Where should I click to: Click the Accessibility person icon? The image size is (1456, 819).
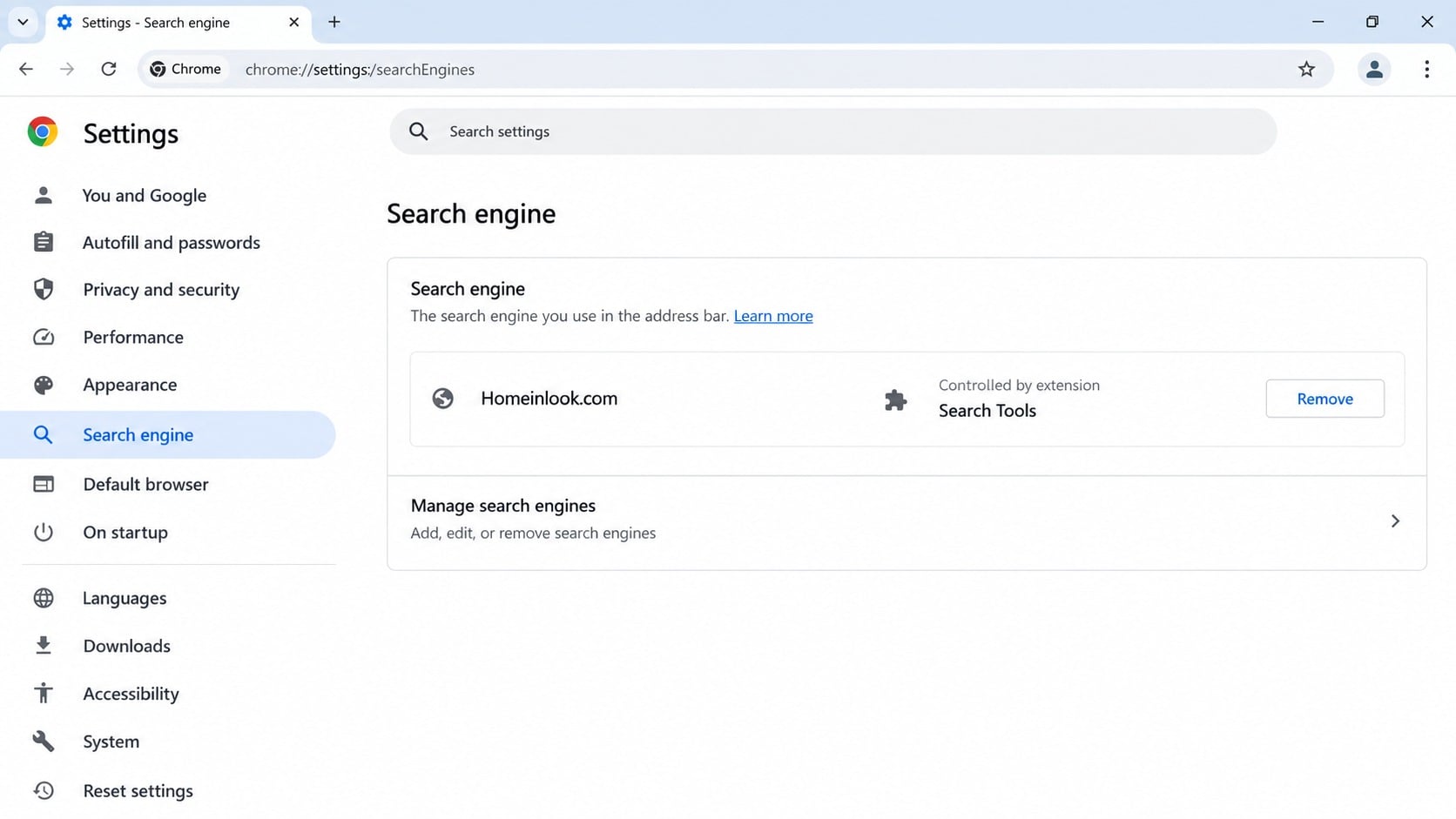tap(44, 694)
